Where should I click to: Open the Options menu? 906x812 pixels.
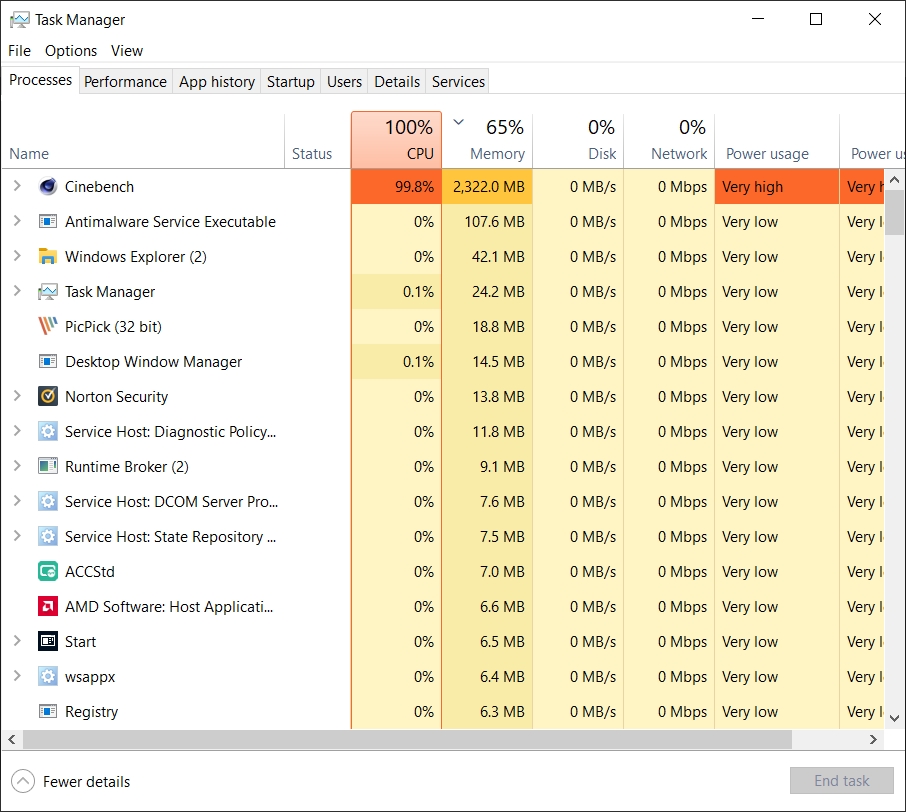(71, 51)
